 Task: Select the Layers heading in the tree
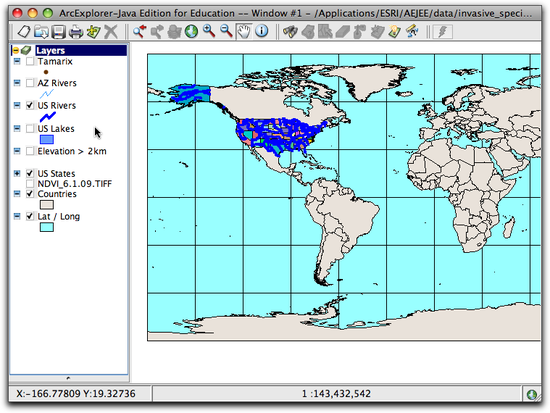[50, 51]
